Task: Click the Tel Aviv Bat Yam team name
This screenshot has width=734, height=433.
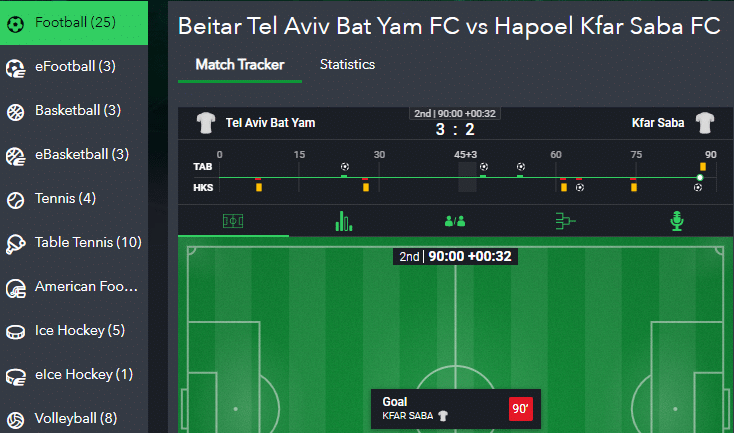Action: tap(270, 123)
